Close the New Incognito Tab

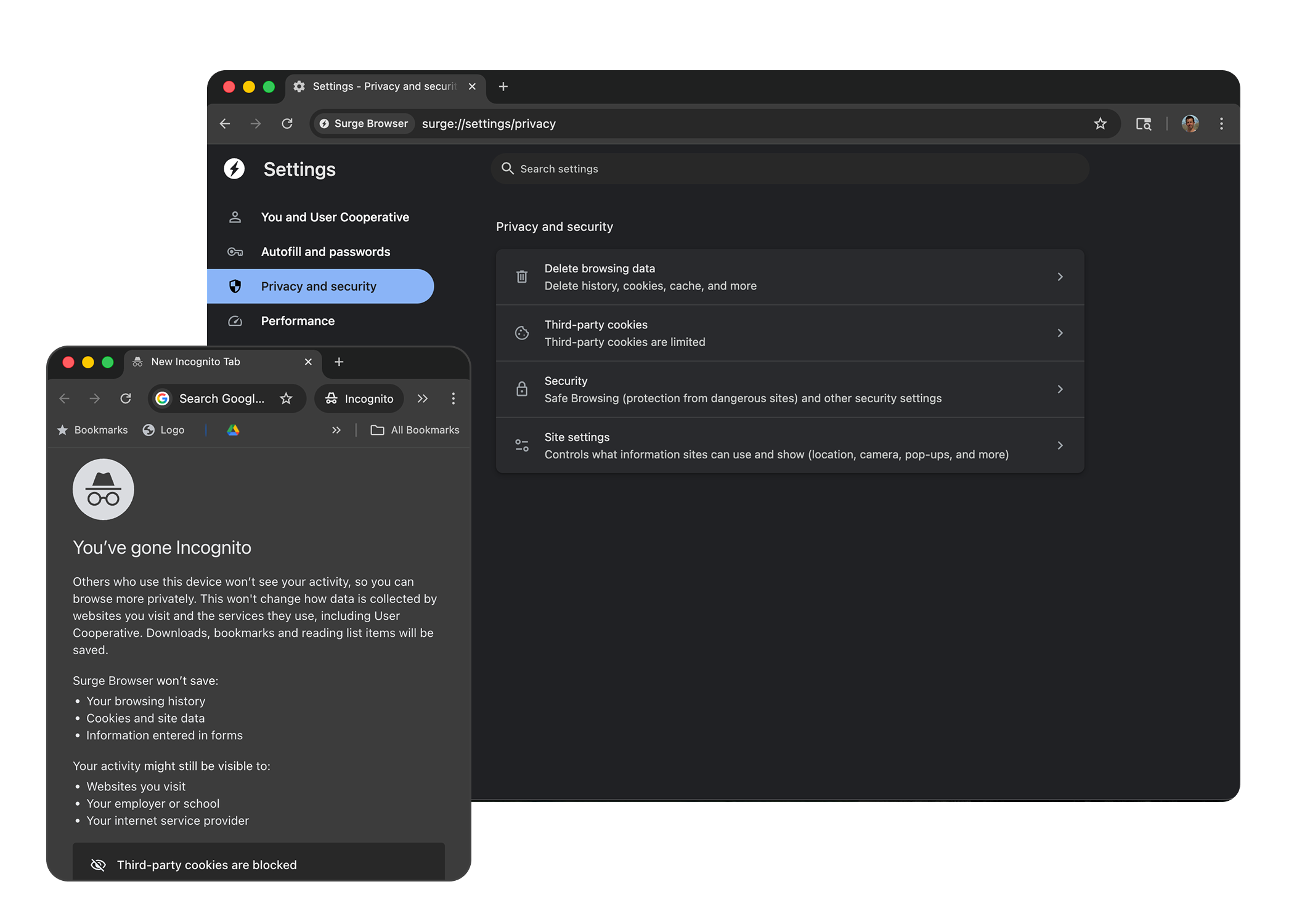pyautogui.click(x=308, y=362)
